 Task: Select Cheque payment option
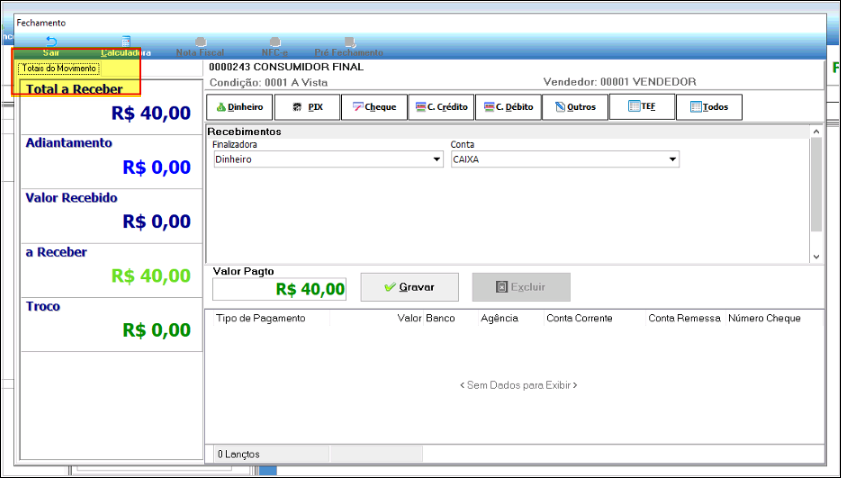[x=373, y=107]
